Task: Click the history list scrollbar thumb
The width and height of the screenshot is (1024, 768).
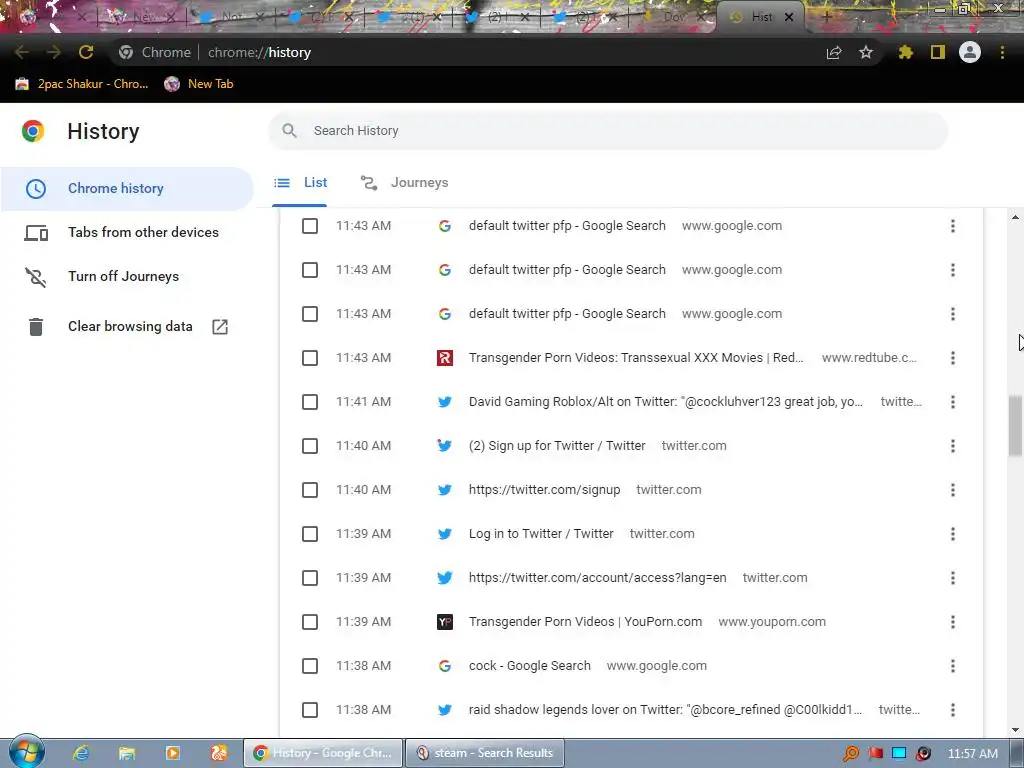Action: pyautogui.click(x=1016, y=426)
